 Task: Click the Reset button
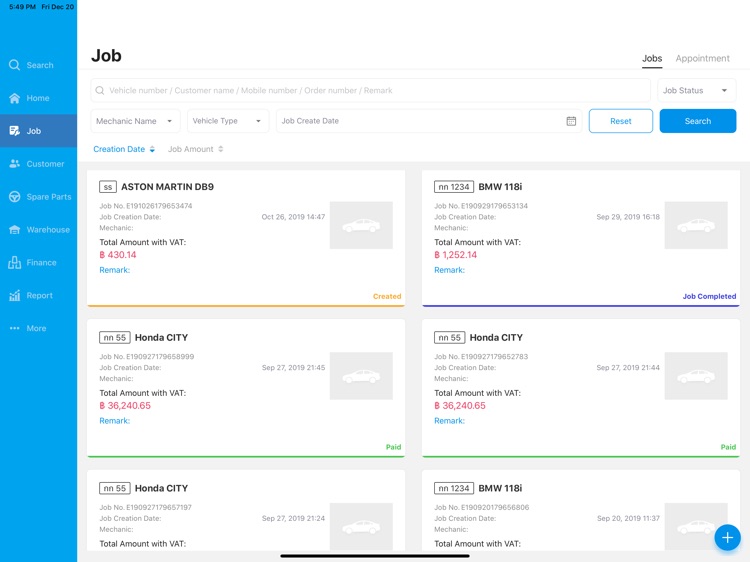point(620,121)
